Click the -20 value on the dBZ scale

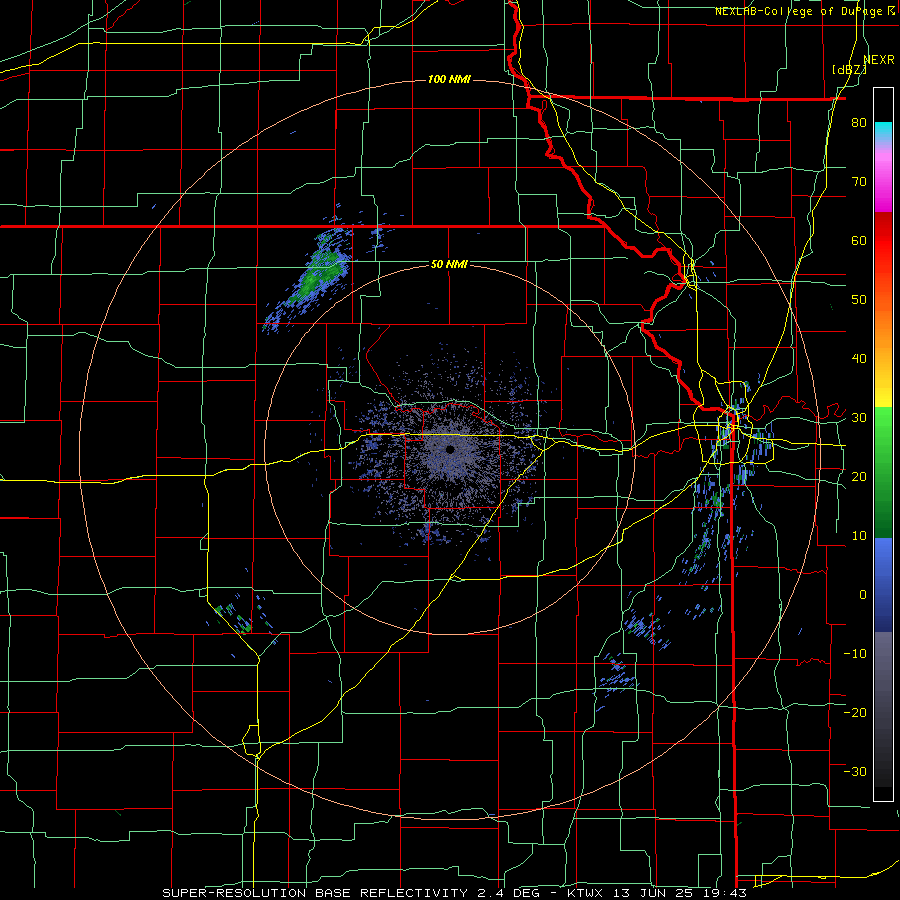point(855,713)
